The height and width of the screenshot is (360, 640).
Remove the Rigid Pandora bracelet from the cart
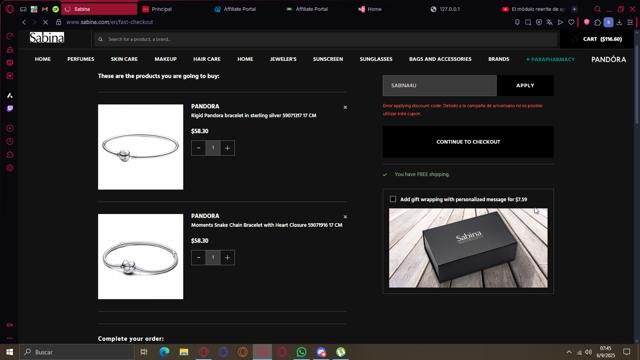(345, 107)
